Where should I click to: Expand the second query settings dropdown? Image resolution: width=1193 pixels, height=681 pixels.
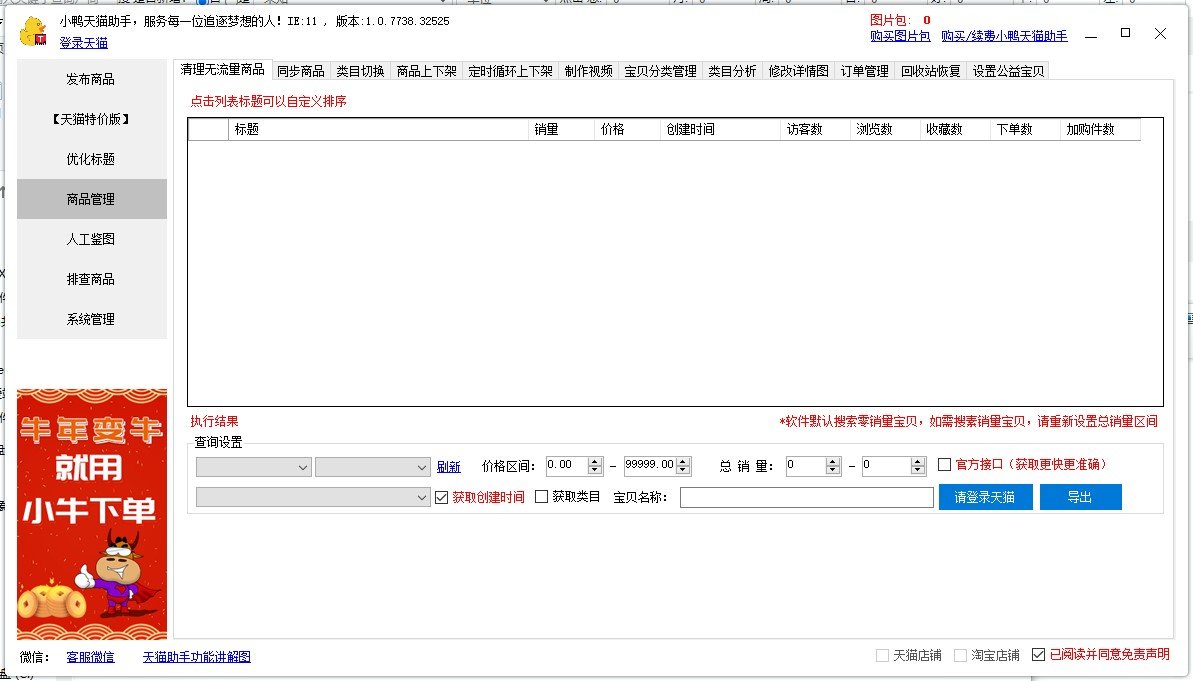click(372, 467)
